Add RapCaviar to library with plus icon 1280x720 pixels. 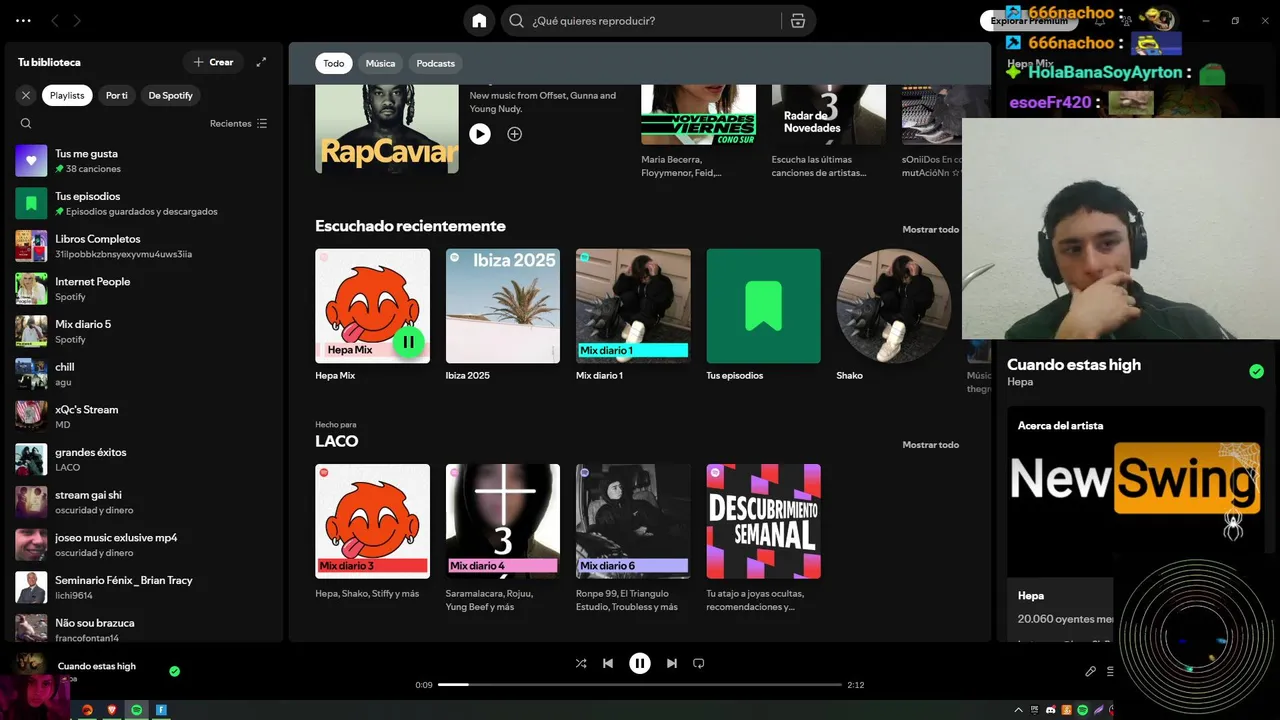click(514, 133)
